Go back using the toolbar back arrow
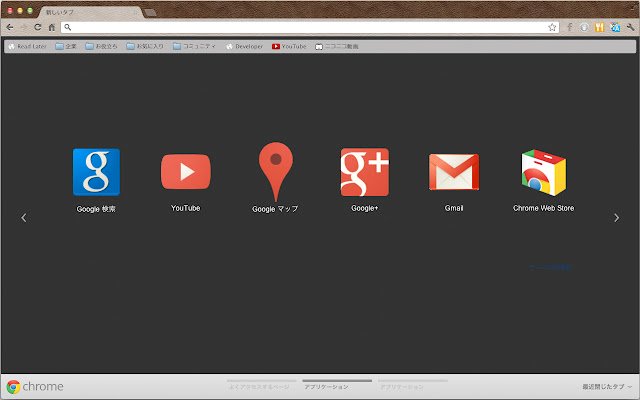The height and width of the screenshot is (400, 640). [x=10, y=27]
